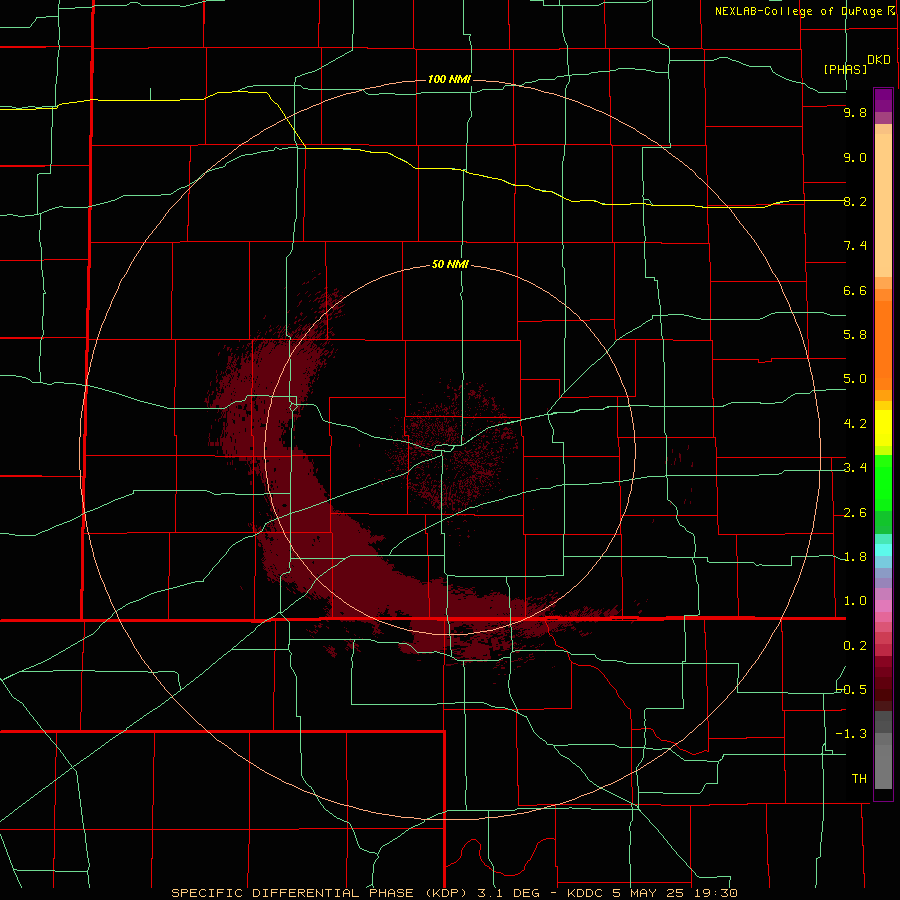
Task: Click the 5.0 scale value
Action: pos(855,379)
